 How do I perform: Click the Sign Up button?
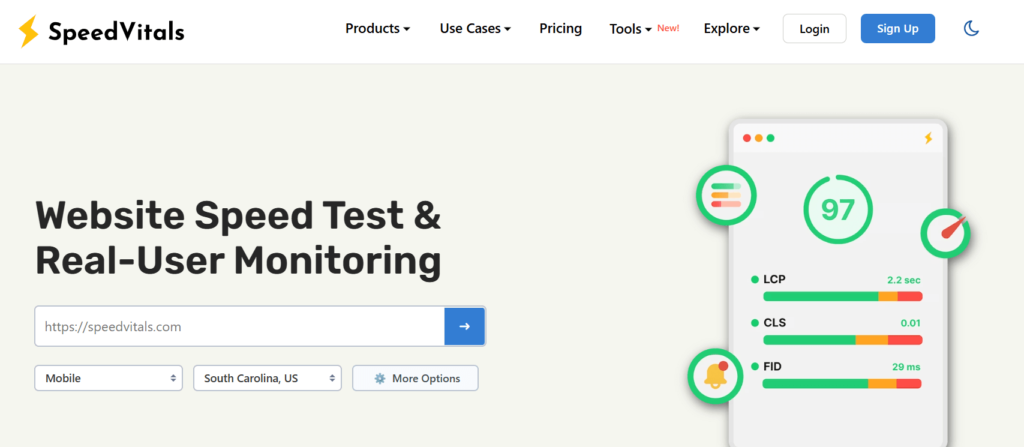pyautogui.click(x=897, y=29)
